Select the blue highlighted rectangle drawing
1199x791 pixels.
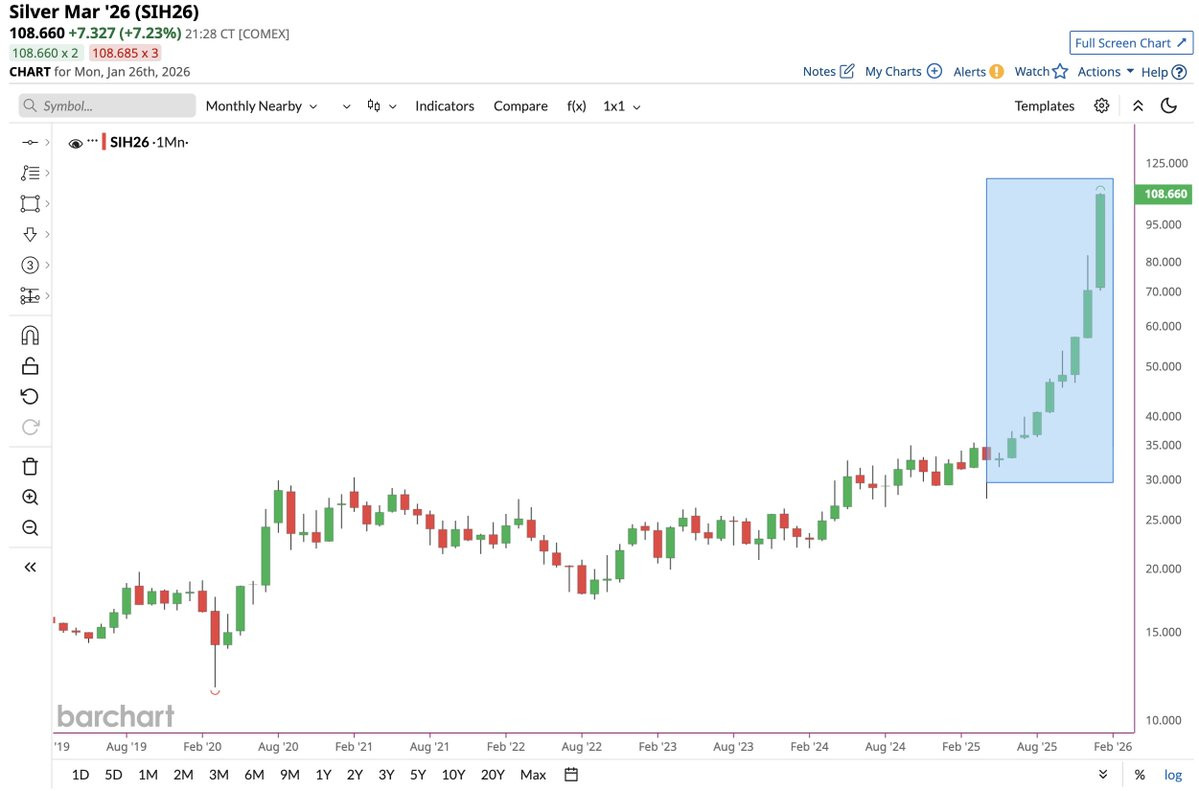(x=1049, y=330)
